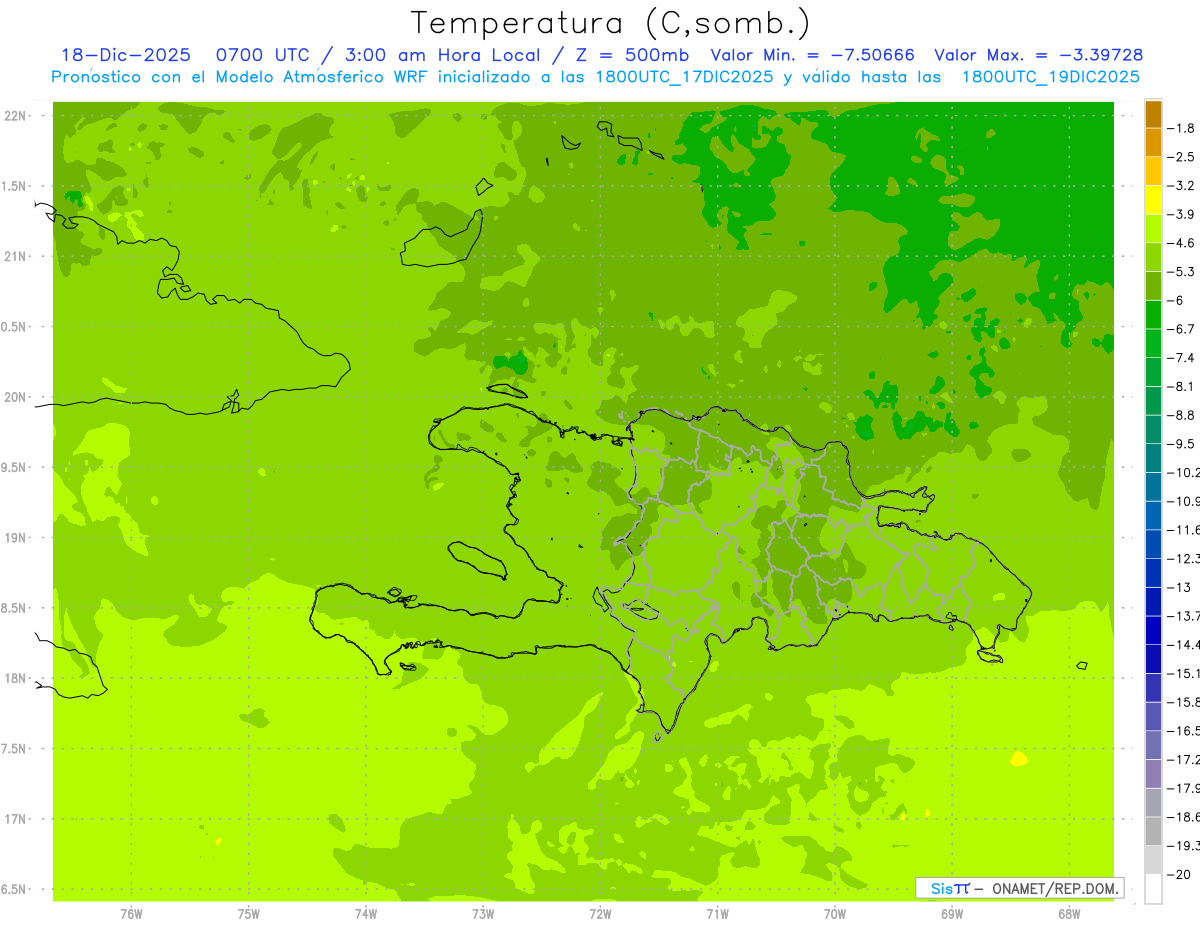Click the '74W' longitude label

click(365, 913)
